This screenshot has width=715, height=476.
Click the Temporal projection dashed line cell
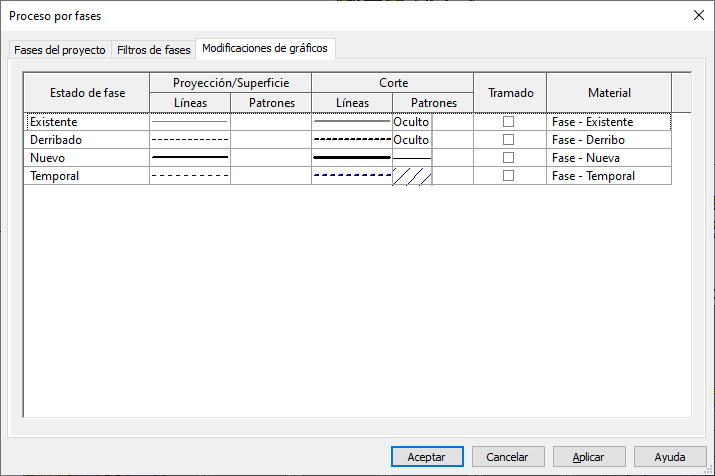(190, 176)
